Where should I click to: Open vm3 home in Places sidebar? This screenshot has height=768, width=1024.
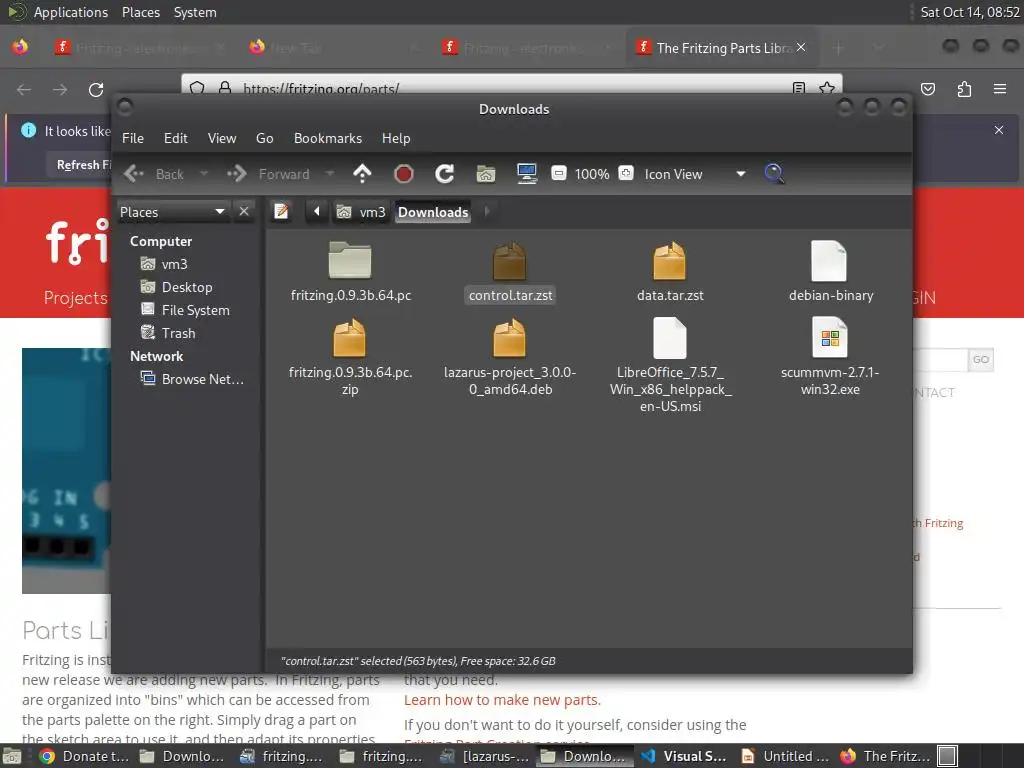(x=165, y=264)
